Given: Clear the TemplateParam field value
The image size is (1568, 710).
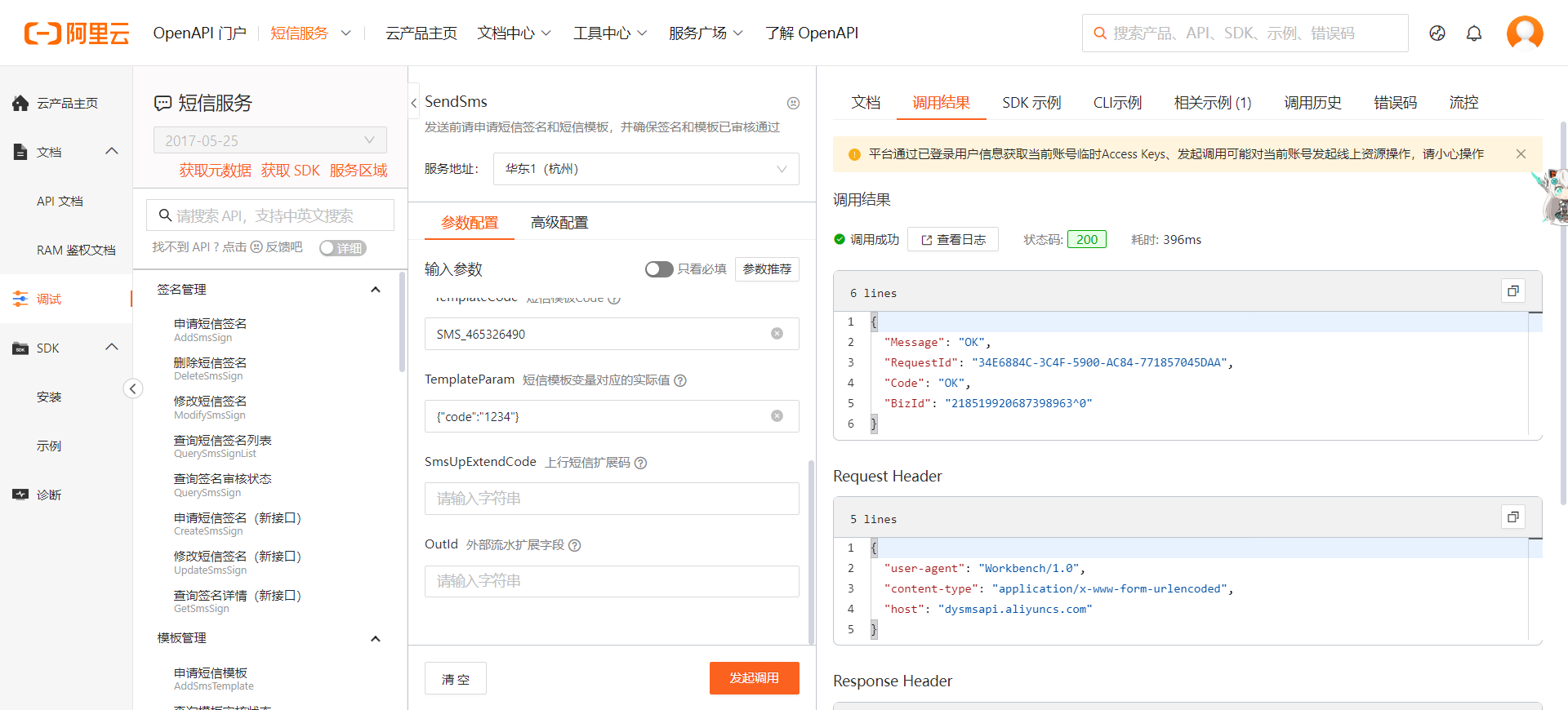Looking at the screenshot, I should coord(777,416).
